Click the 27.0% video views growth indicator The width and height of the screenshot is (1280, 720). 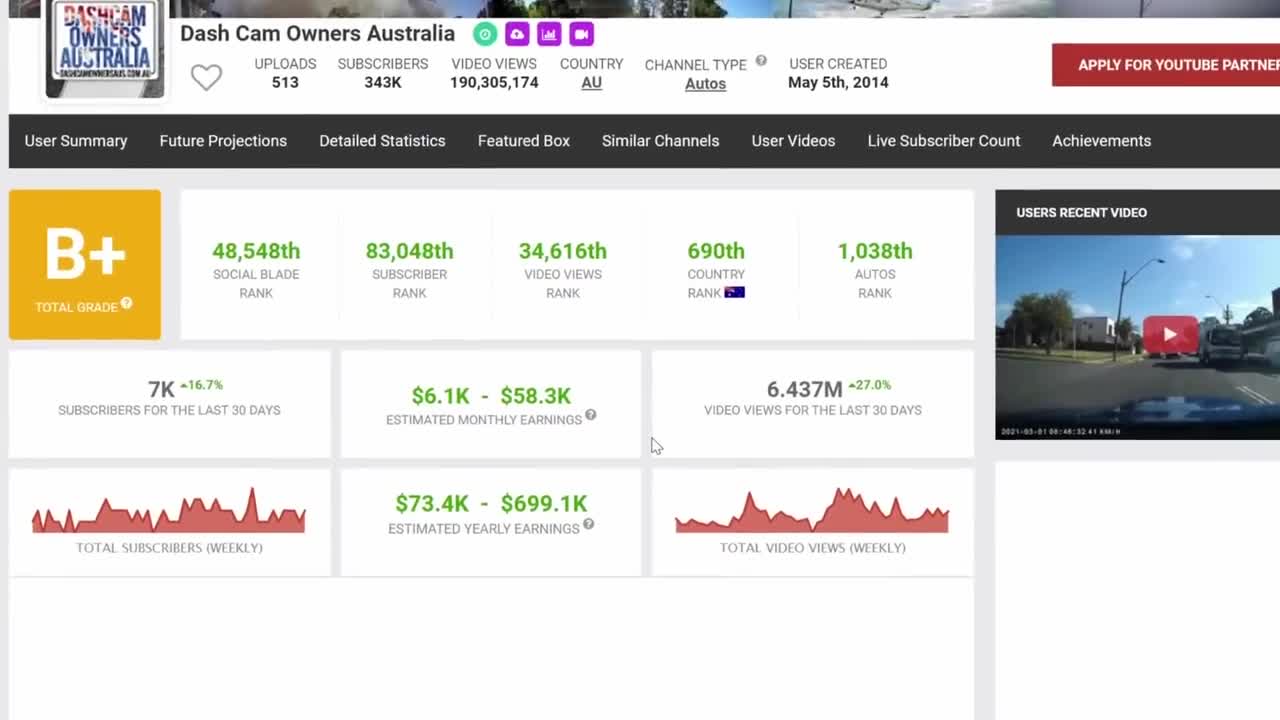pyautogui.click(x=869, y=385)
